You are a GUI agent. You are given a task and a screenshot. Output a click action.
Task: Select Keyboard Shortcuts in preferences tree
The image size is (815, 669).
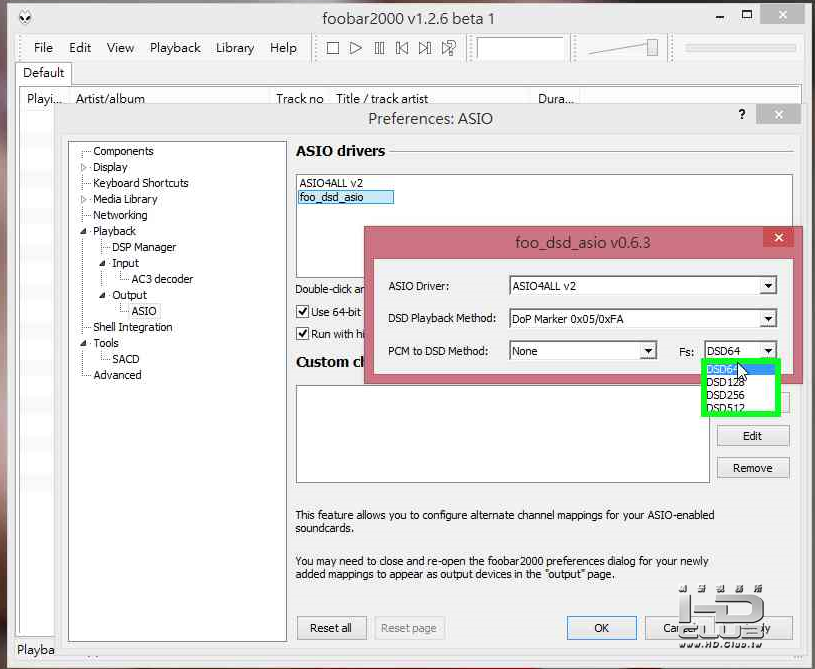[140, 183]
